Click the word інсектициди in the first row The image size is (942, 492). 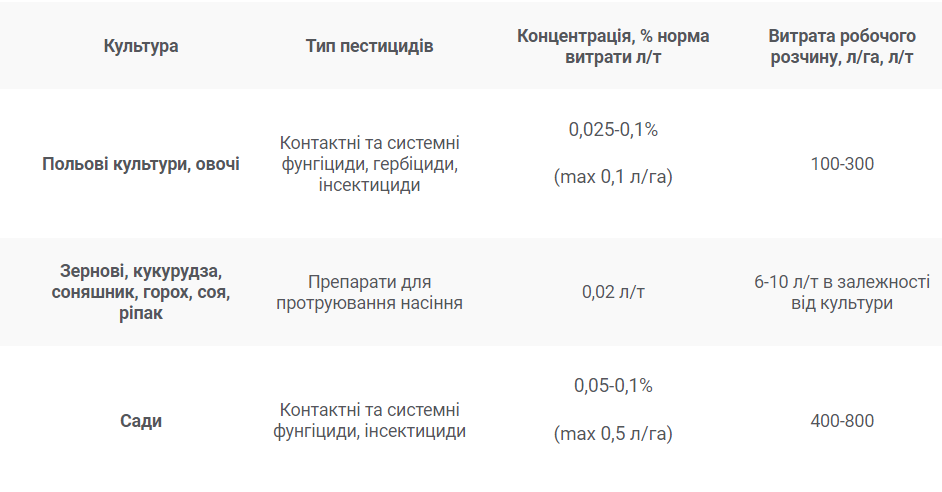pos(369,185)
